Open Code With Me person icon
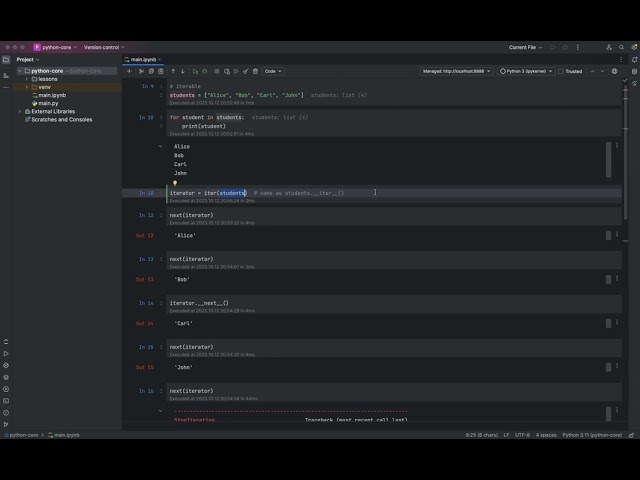Image resolution: width=640 pixels, height=480 pixels. click(609, 47)
